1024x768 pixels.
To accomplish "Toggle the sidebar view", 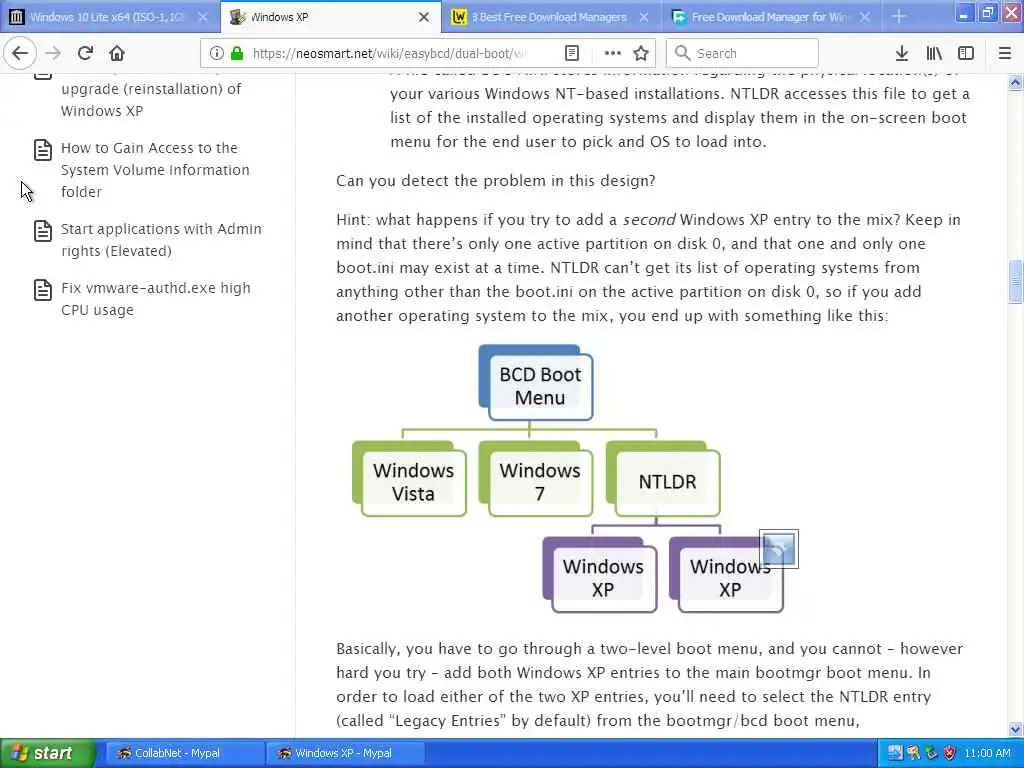I will [966, 53].
